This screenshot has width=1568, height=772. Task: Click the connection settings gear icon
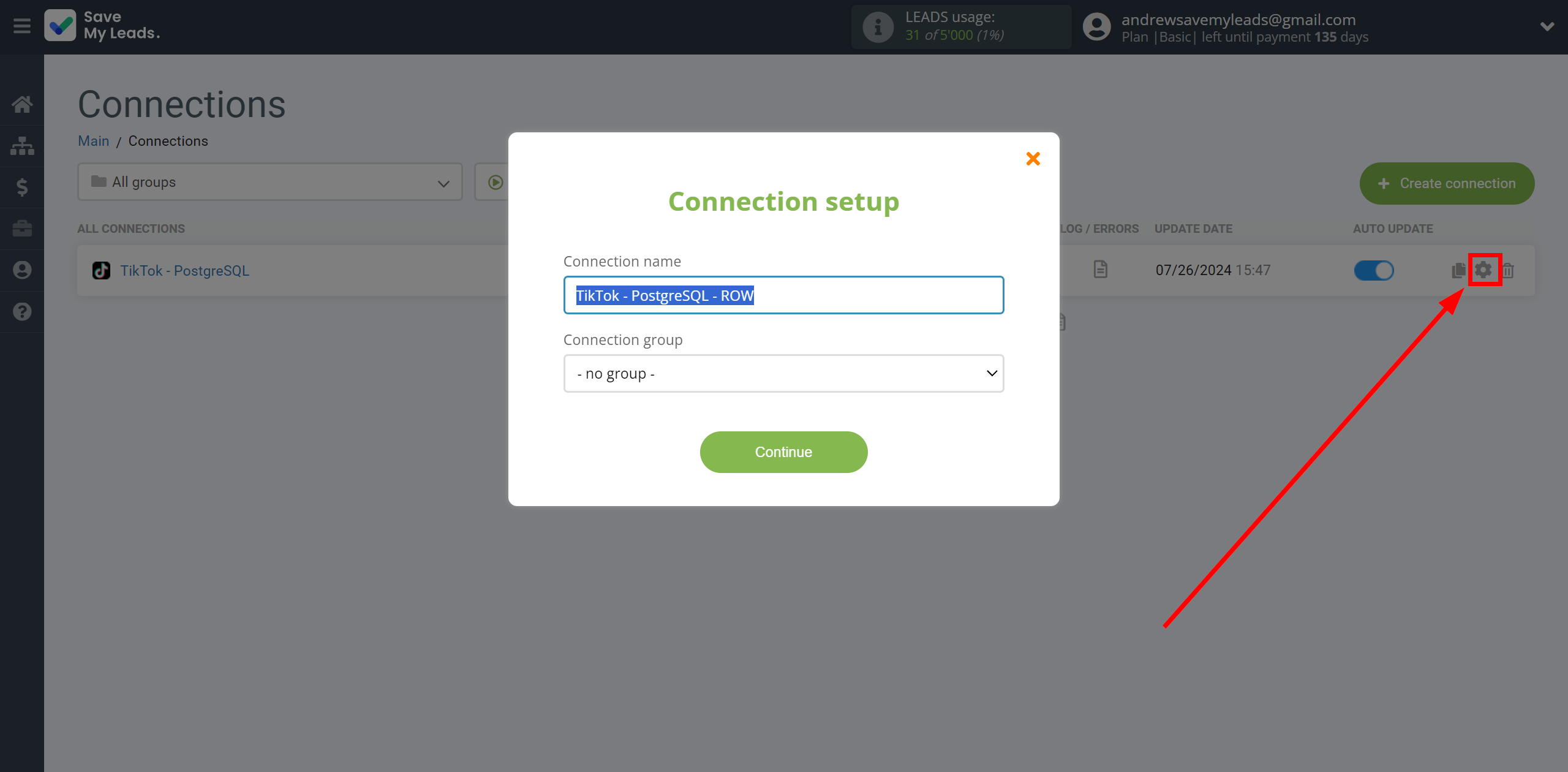coord(1484,270)
